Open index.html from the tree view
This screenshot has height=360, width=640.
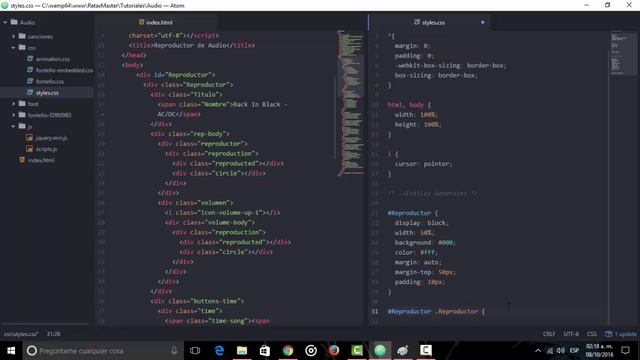pyautogui.click(x=41, y=160)
